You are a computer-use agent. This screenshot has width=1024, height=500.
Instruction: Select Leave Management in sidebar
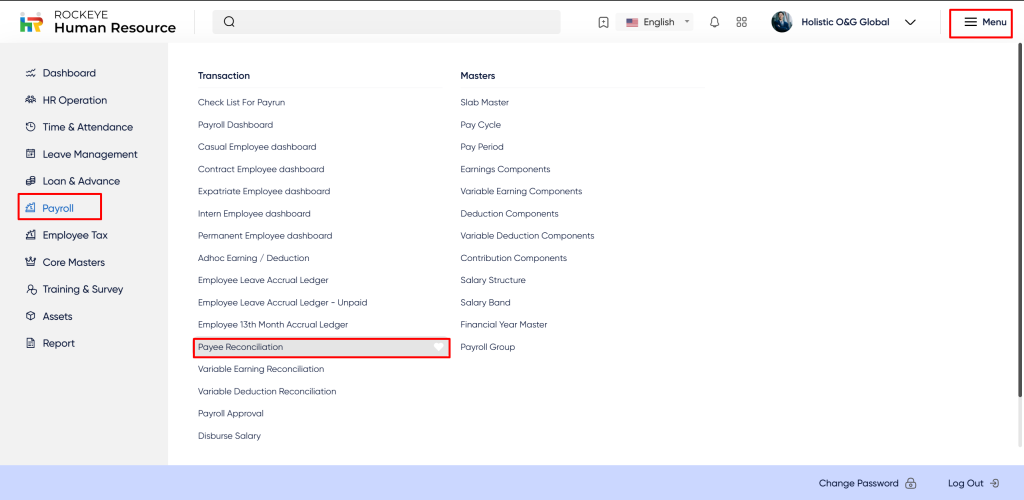(x=89, y=154)
